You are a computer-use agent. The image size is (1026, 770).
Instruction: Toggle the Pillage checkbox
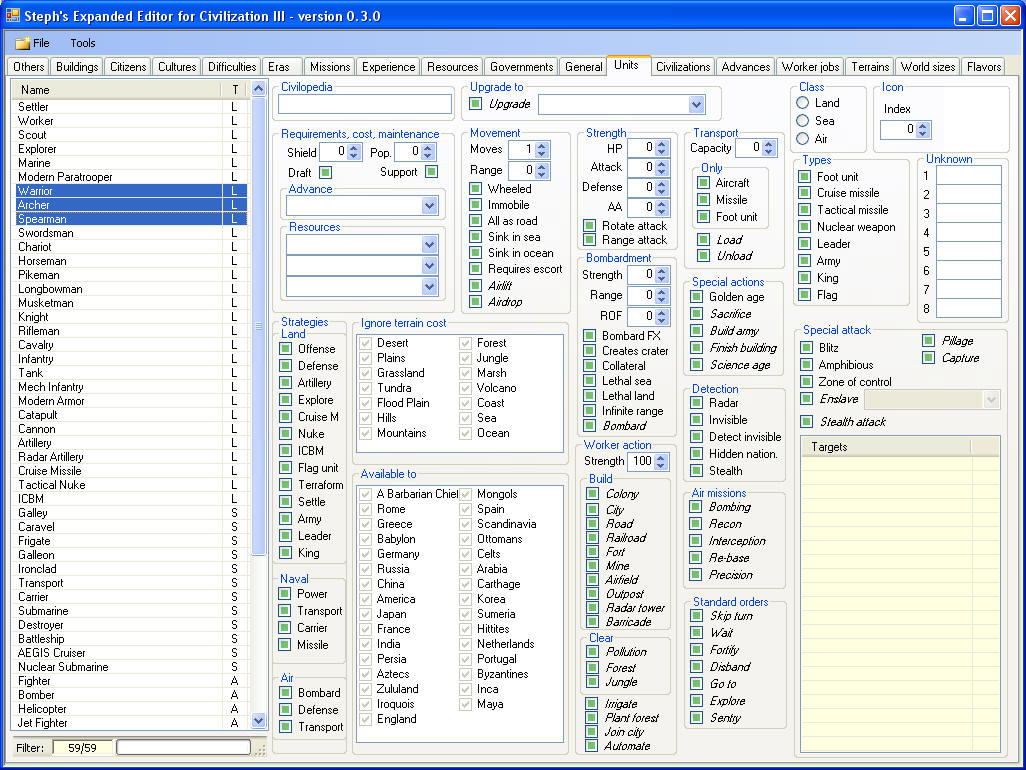coord(928,340)
